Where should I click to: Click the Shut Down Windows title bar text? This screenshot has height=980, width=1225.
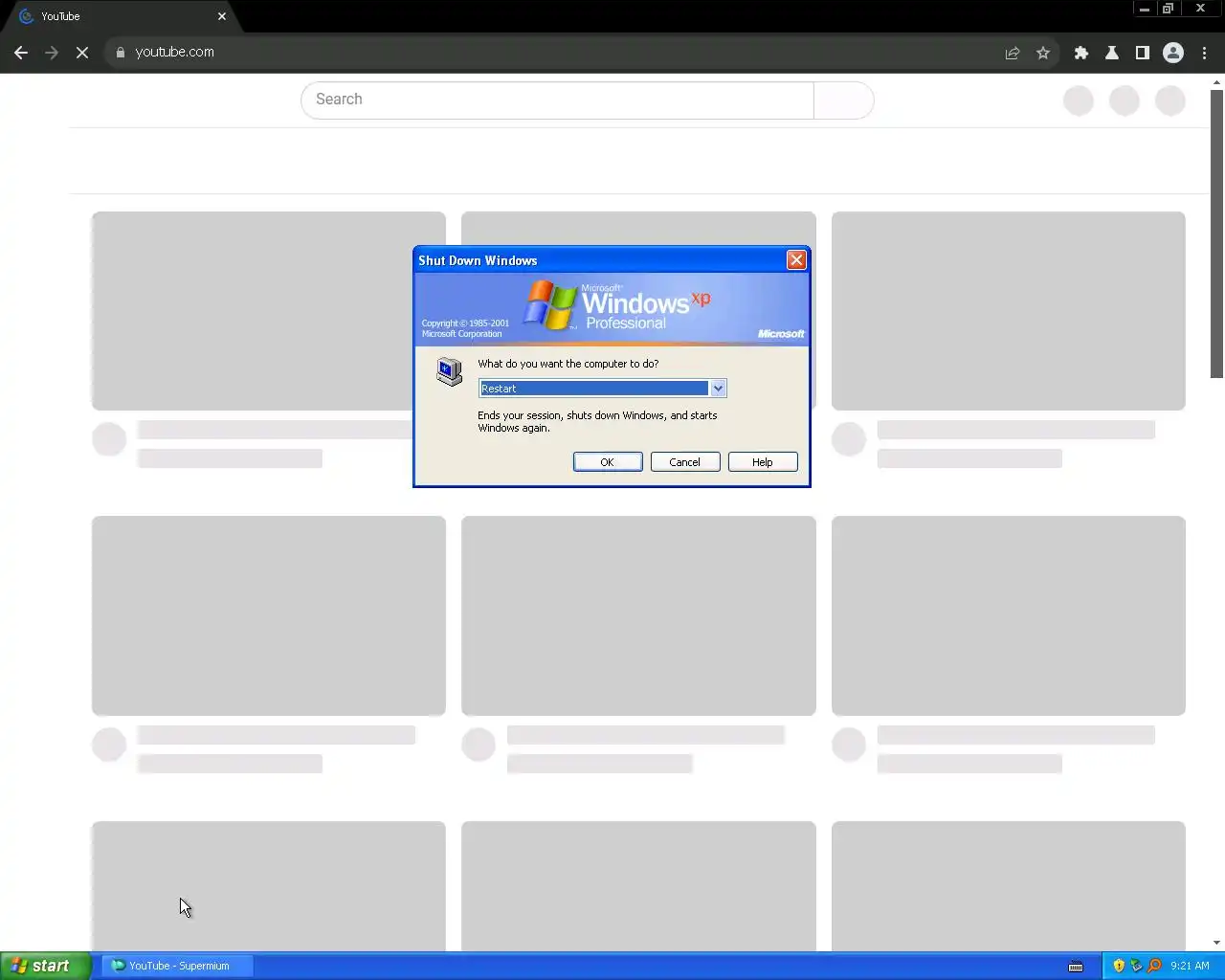[x=478, y=260]
